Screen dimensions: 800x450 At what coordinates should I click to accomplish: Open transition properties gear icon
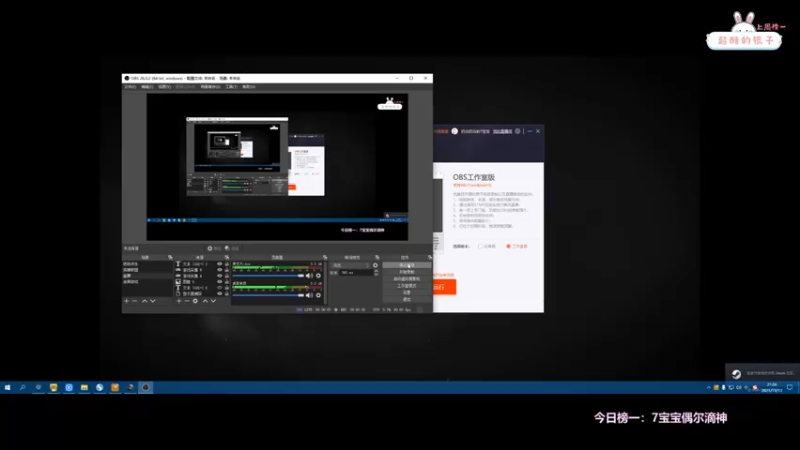(376, 265)
